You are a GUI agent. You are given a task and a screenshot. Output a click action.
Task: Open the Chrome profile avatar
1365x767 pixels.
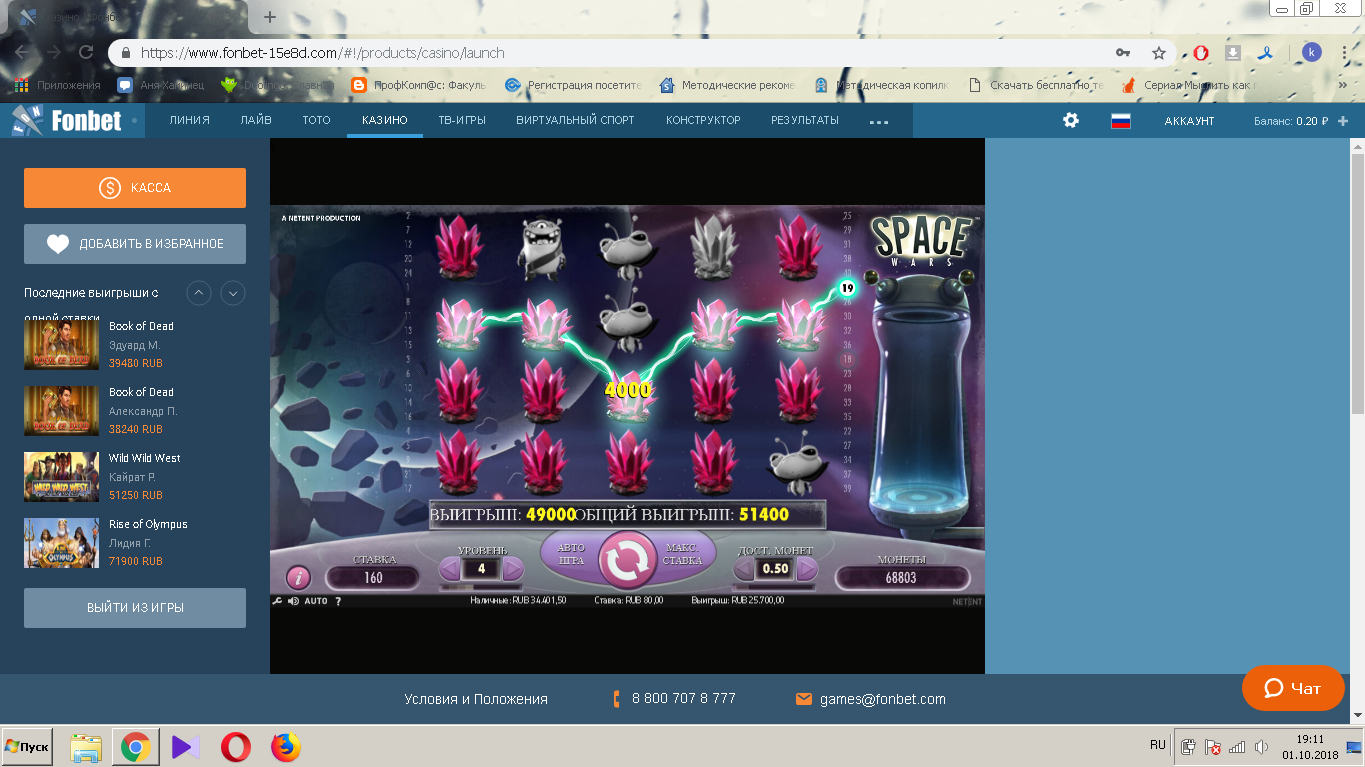(1311, 52)
